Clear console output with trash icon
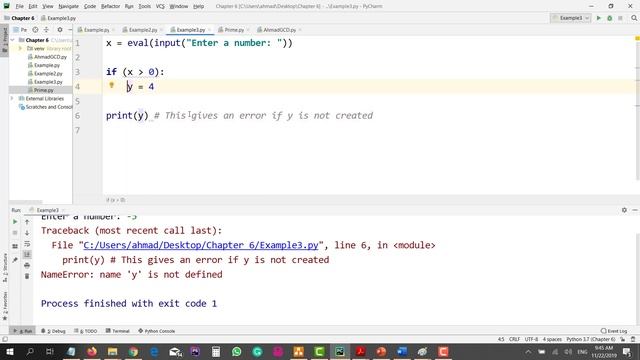This screenshot has width=640, height=360. [x=27, y=276]
